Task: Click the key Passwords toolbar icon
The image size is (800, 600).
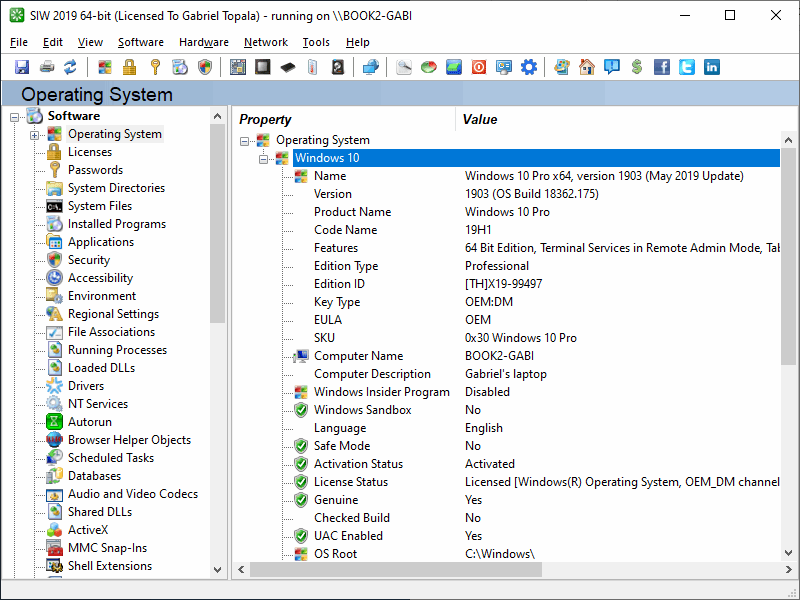Action: 155,67
